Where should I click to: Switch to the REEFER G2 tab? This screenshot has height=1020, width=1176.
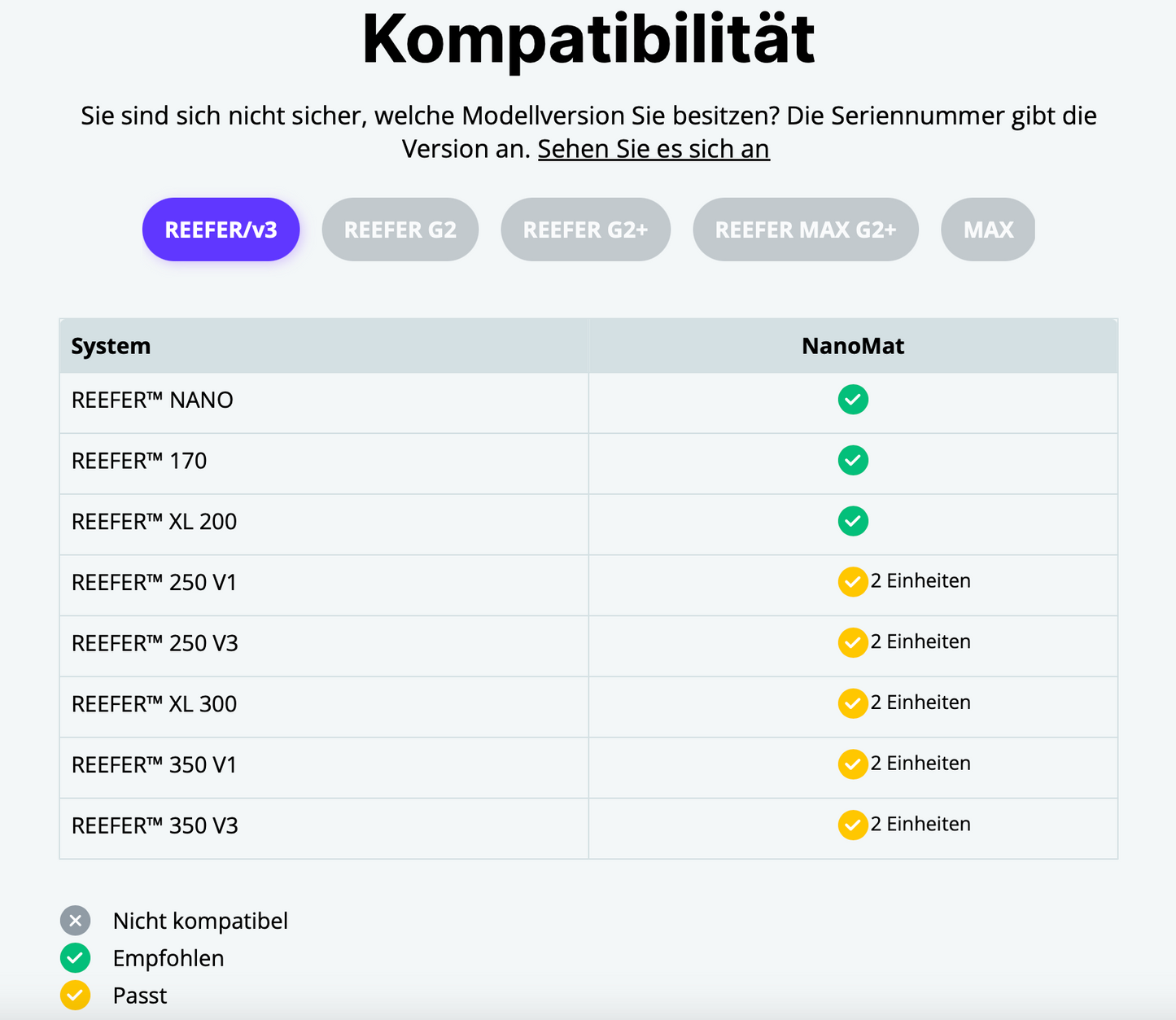tap(400, 230)
